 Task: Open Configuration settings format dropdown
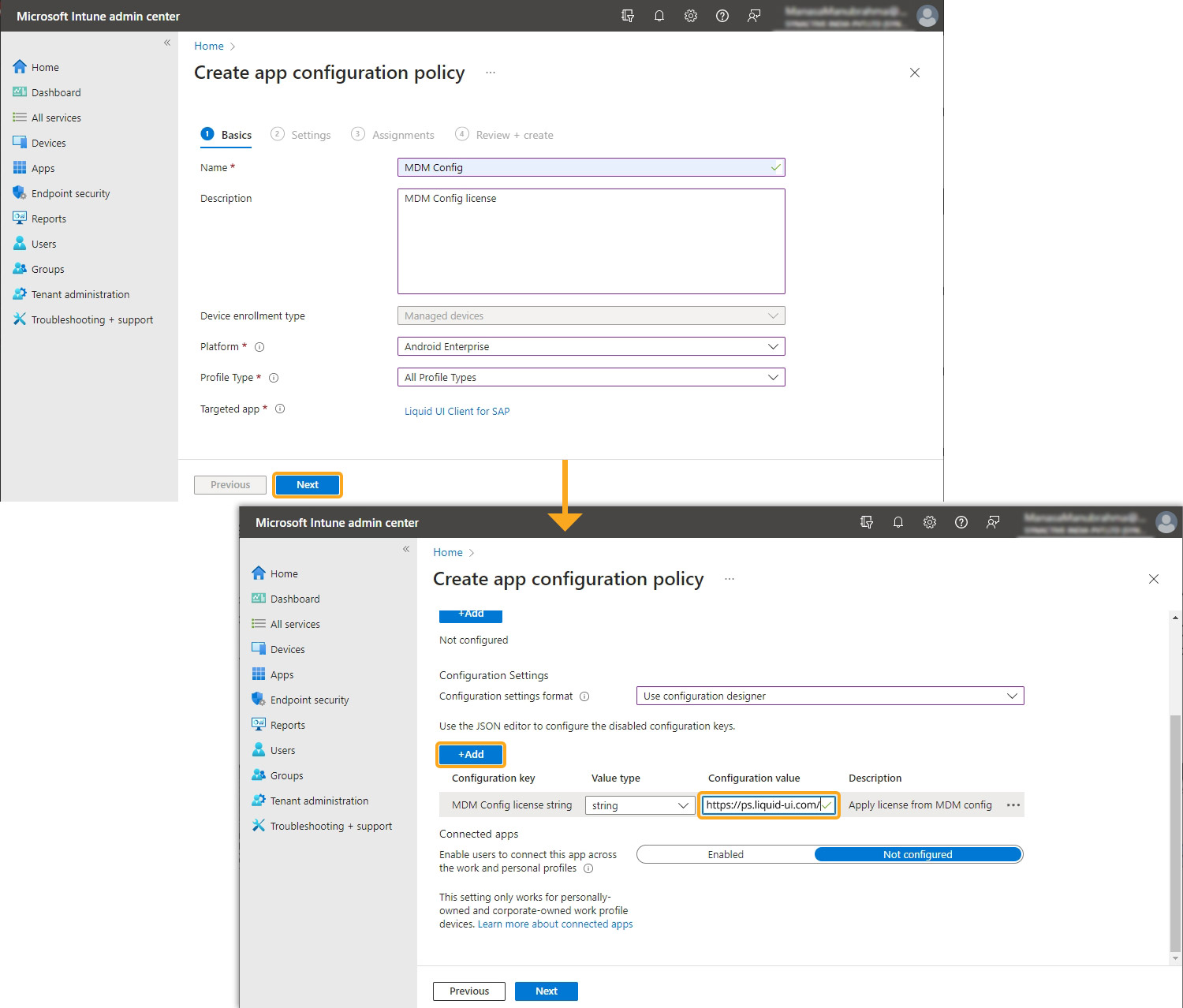(x=830, y=696)
